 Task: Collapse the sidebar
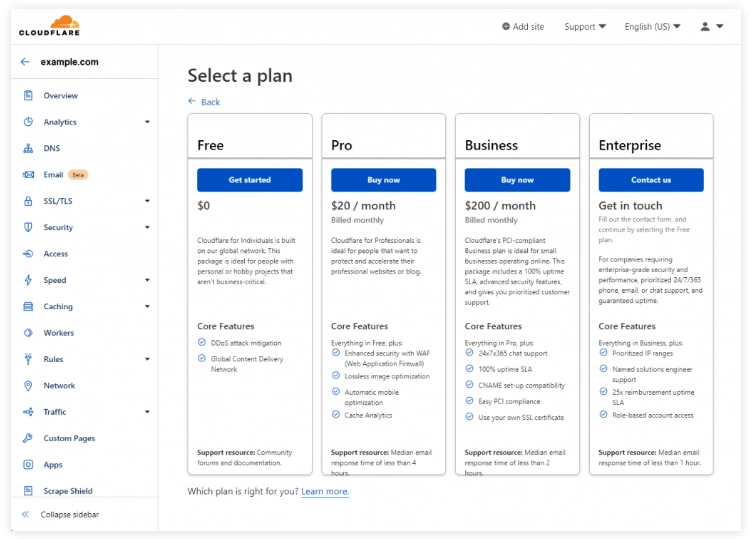tap(60, 514)
